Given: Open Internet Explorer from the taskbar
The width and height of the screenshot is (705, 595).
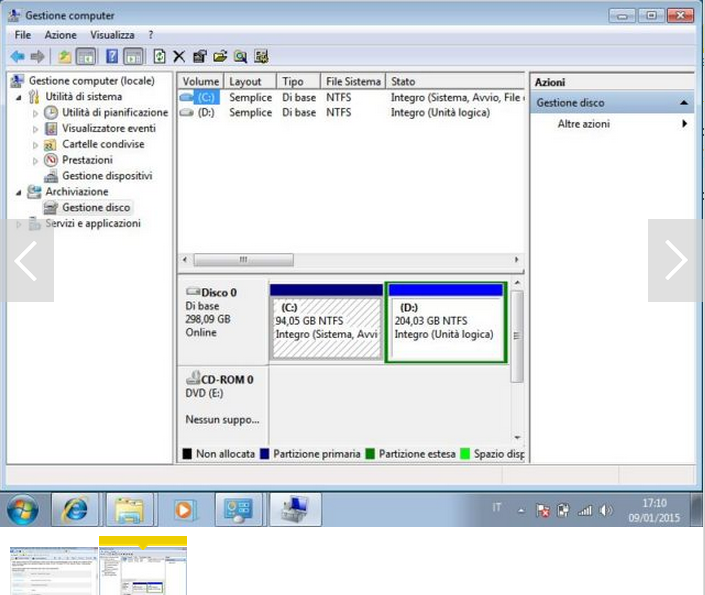Looking at the screenshot, I should click(75, 510).
